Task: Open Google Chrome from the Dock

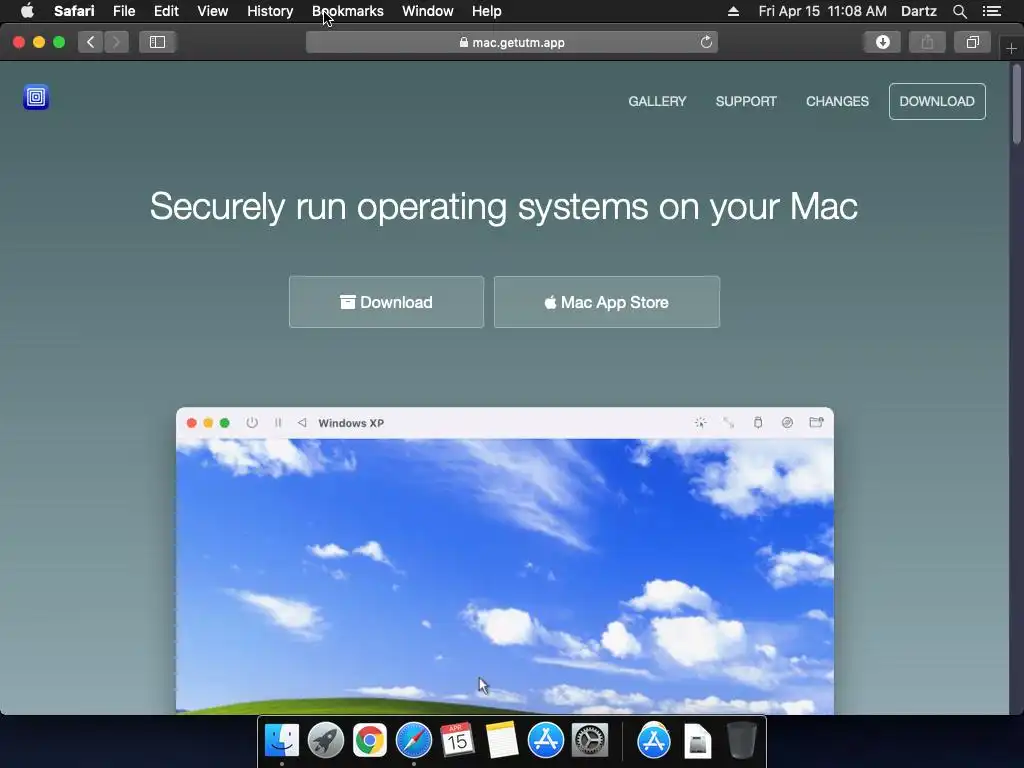Action: click(370, 740)
